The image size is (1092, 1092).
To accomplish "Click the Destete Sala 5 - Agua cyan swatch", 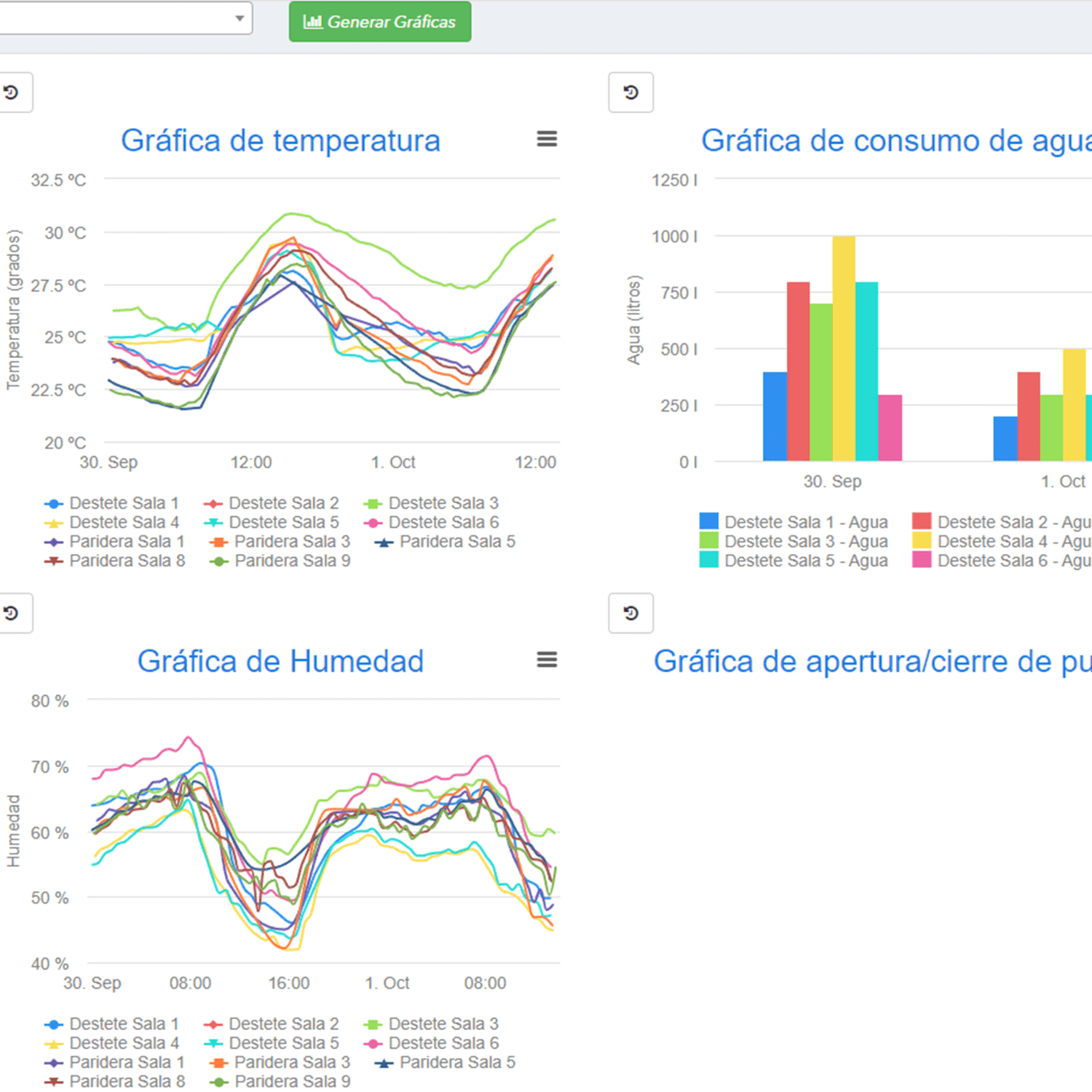I will [708, 560].
